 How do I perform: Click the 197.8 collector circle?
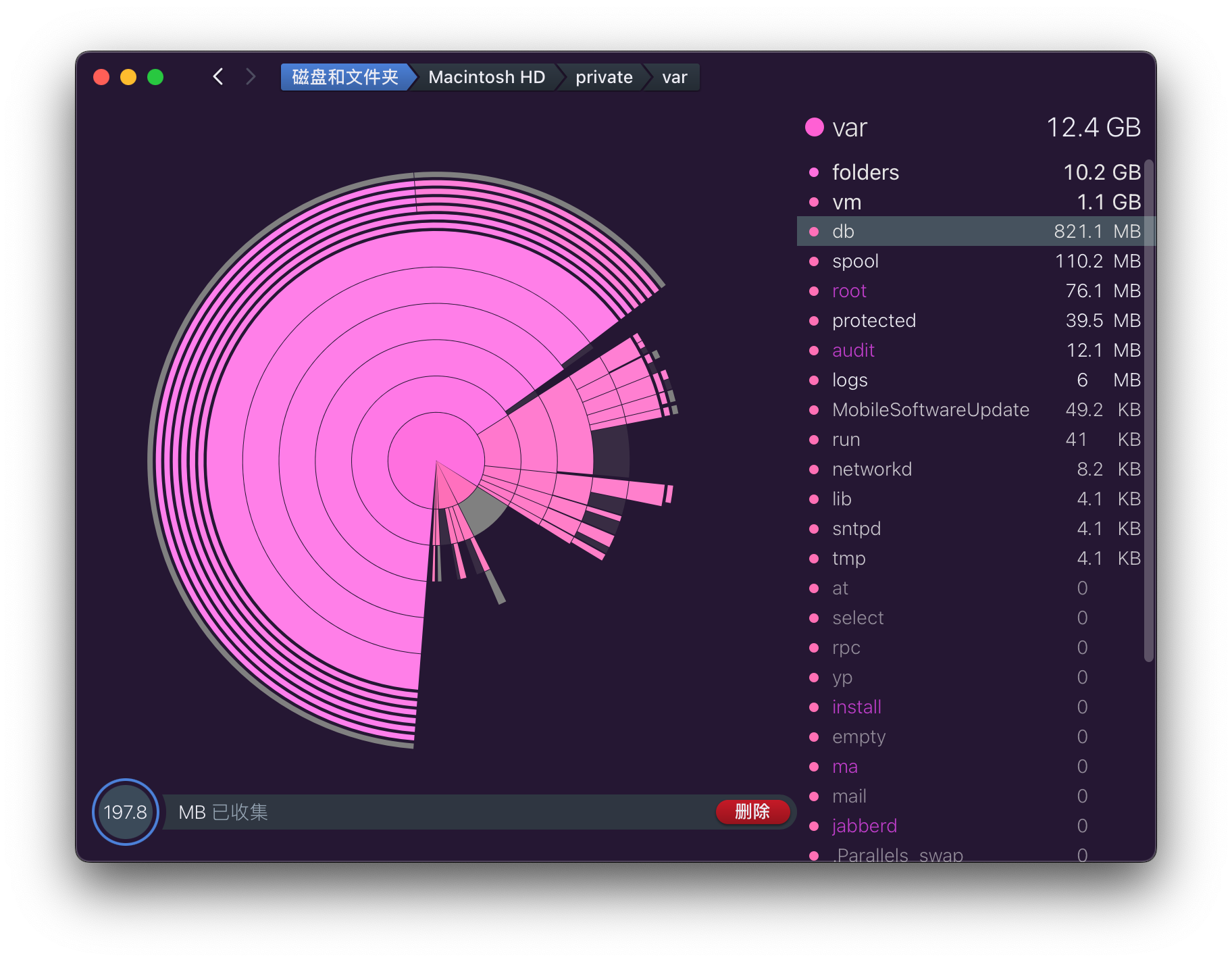click(x=126, y=811)
